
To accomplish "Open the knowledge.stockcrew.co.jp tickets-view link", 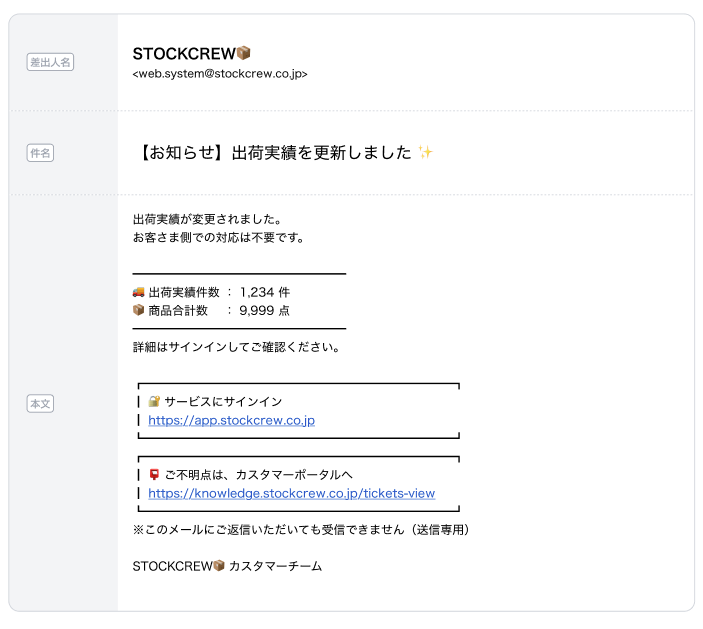I will (x=291, y=493).
